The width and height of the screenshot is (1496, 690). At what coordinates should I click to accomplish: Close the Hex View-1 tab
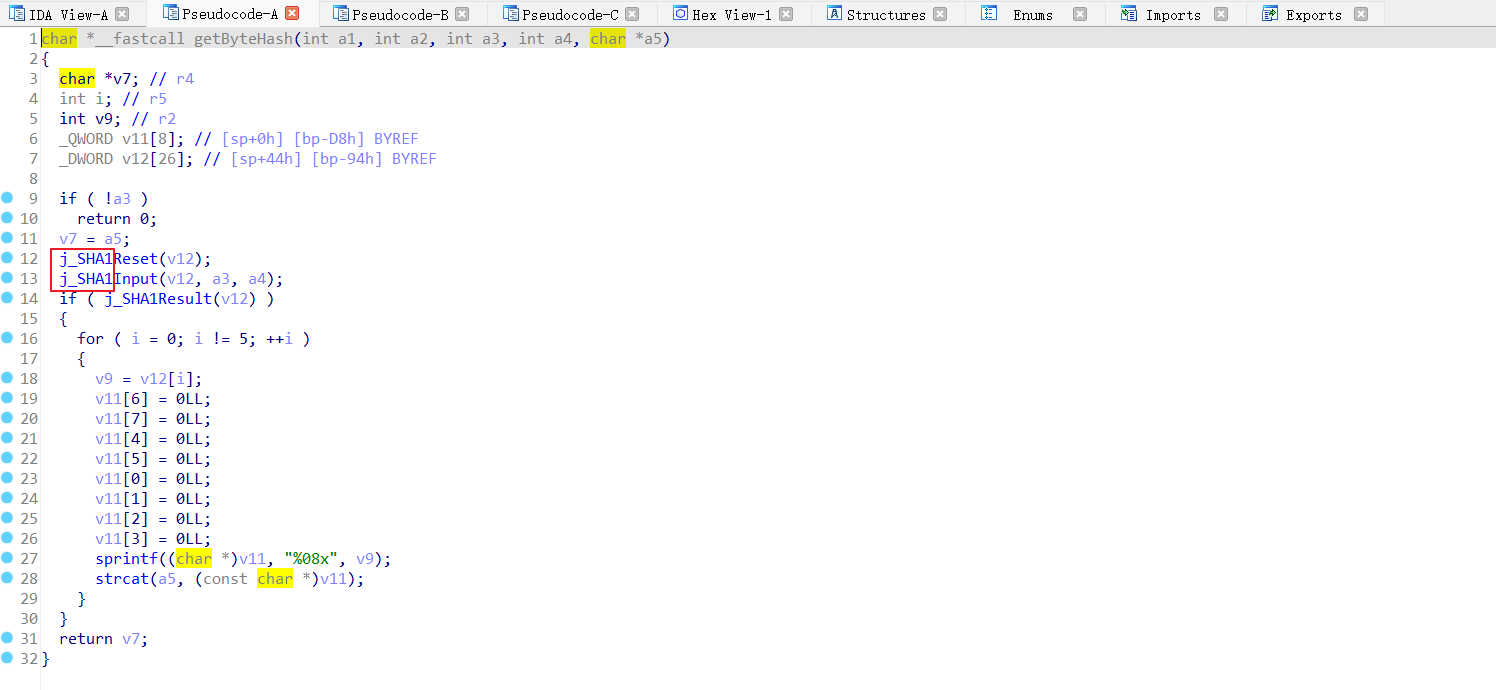pos(786,14)
